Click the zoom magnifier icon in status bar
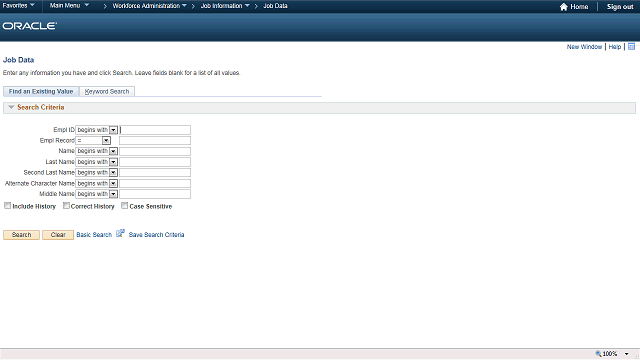Viewport: 640px width, 360px height. 598,354
